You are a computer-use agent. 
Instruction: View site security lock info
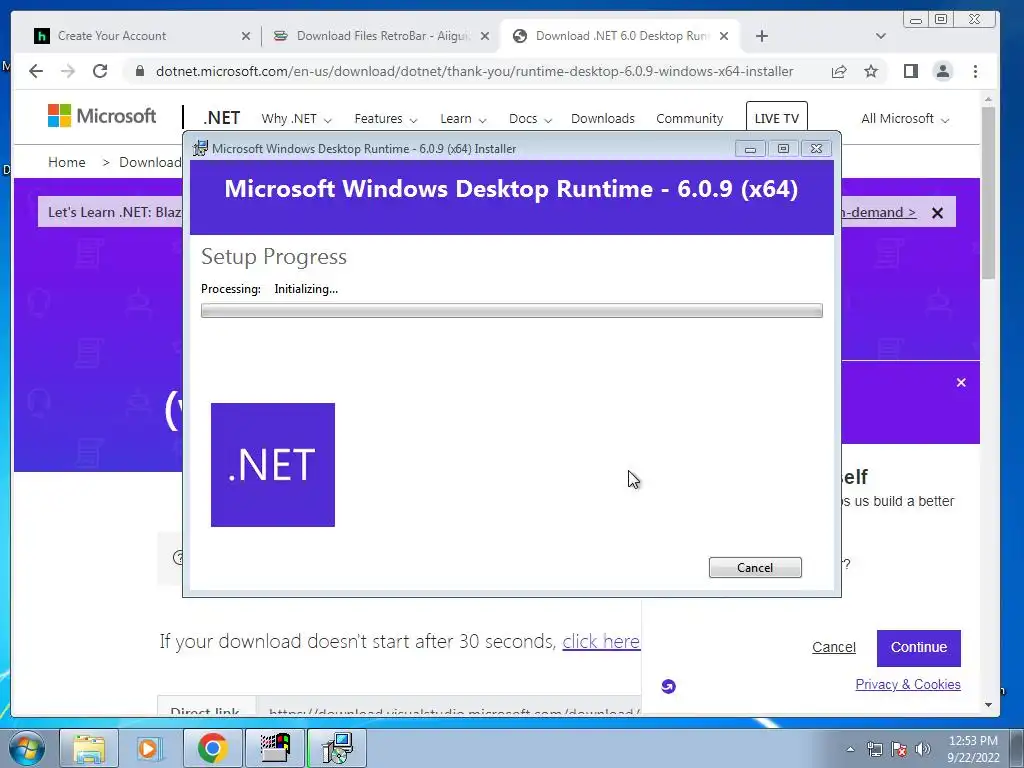pyautogui.click(x=140, y=71)
